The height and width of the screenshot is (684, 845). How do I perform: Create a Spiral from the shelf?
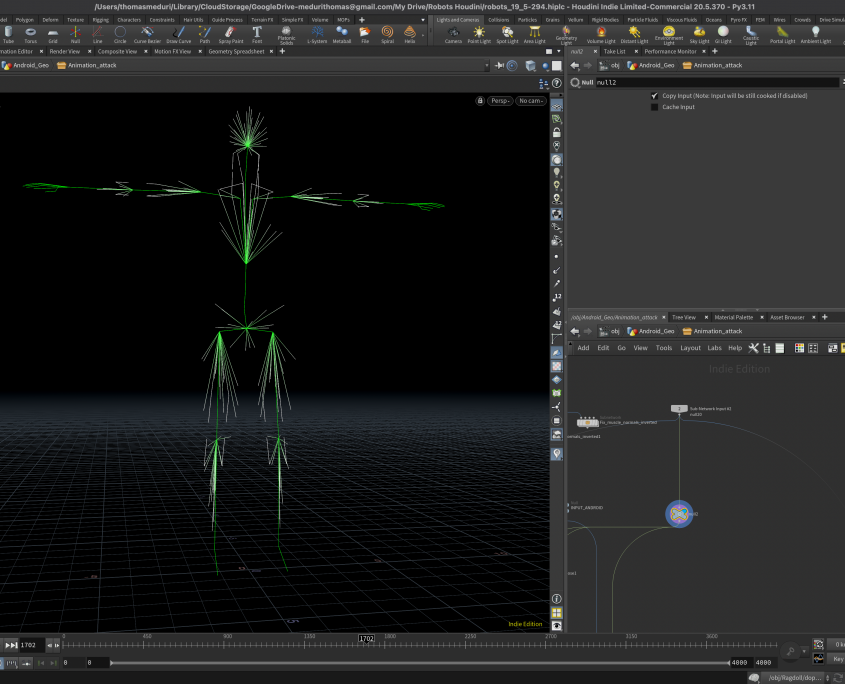[x=387, y=34]
